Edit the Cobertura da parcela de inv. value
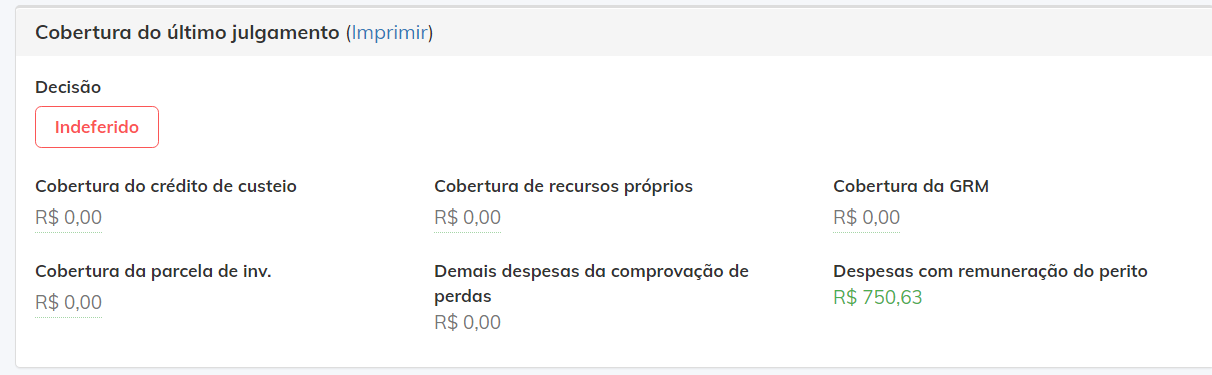This screenshot has height=375, width=1212. pyautogui.click(x=68, y=303)
